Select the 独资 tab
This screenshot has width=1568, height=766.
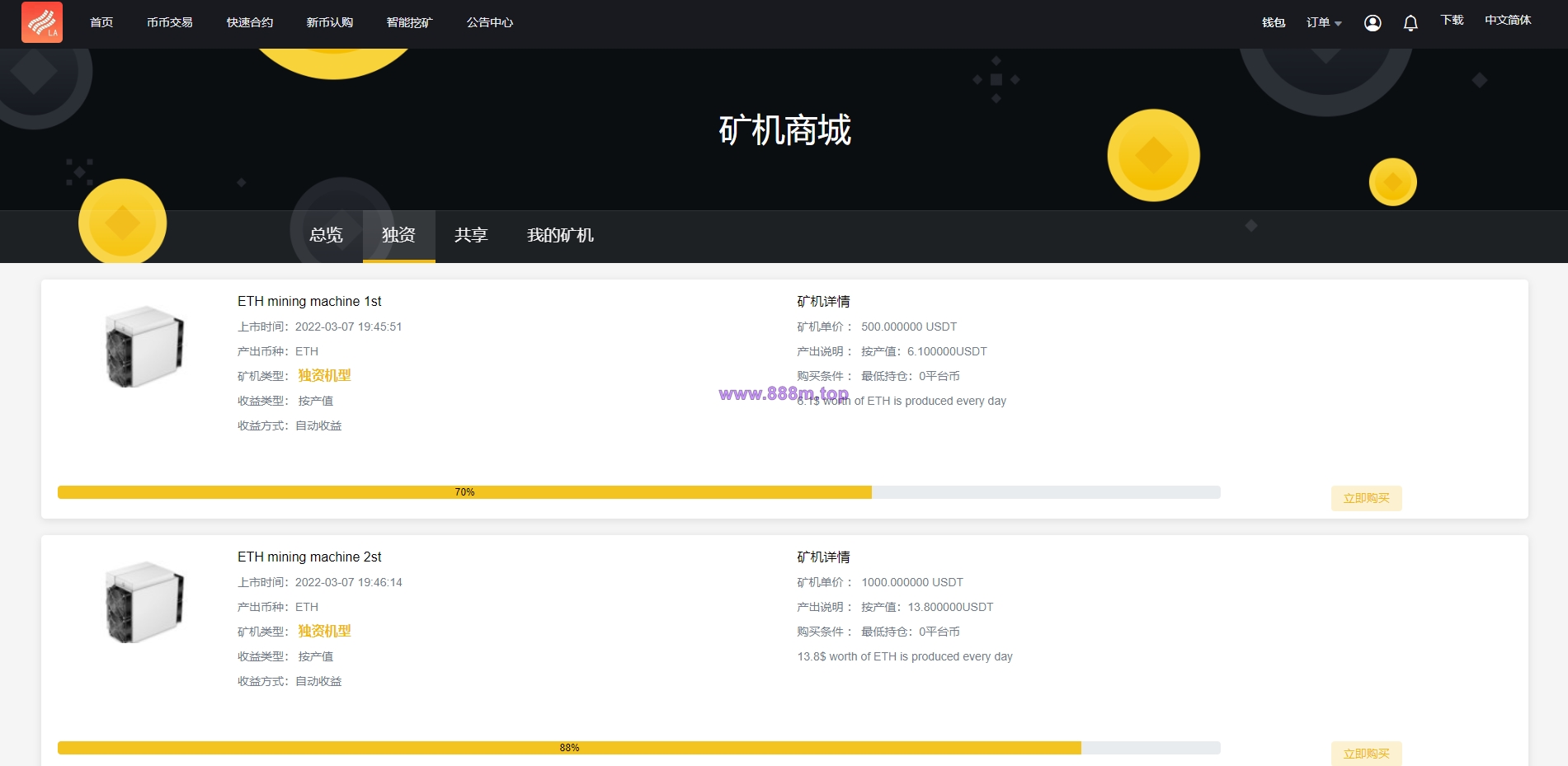click(398, 235)
